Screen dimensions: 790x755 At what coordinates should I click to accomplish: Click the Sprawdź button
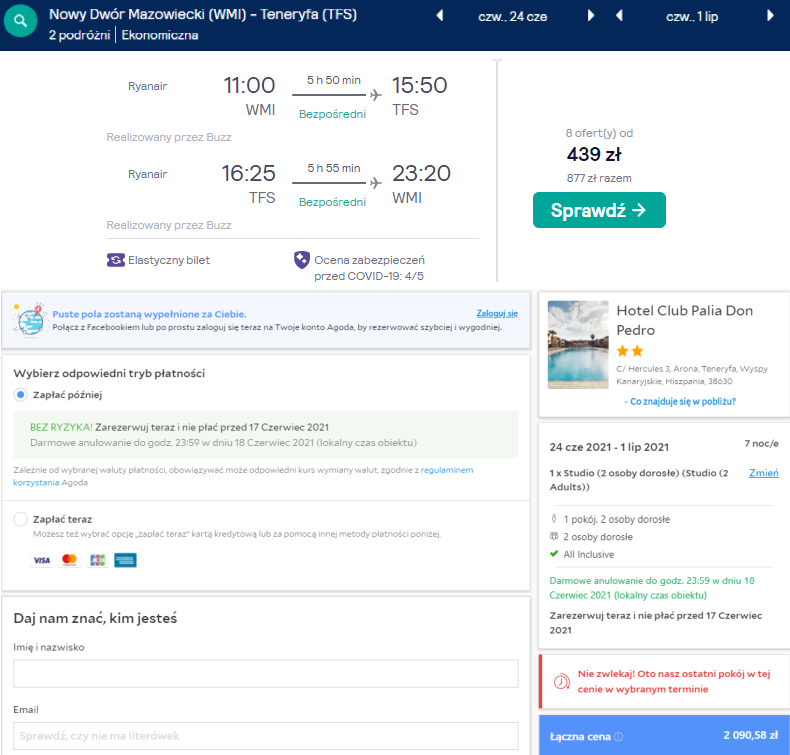click(599, 210)
